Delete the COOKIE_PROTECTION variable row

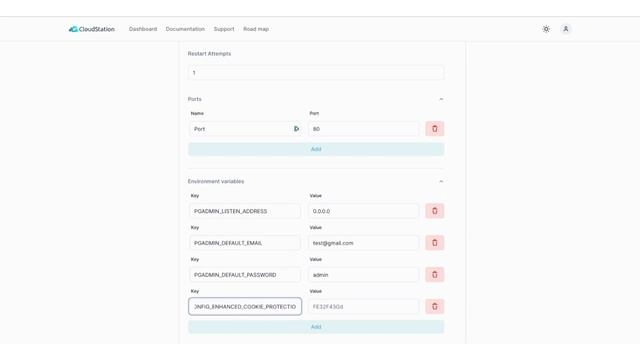point(435,307)
